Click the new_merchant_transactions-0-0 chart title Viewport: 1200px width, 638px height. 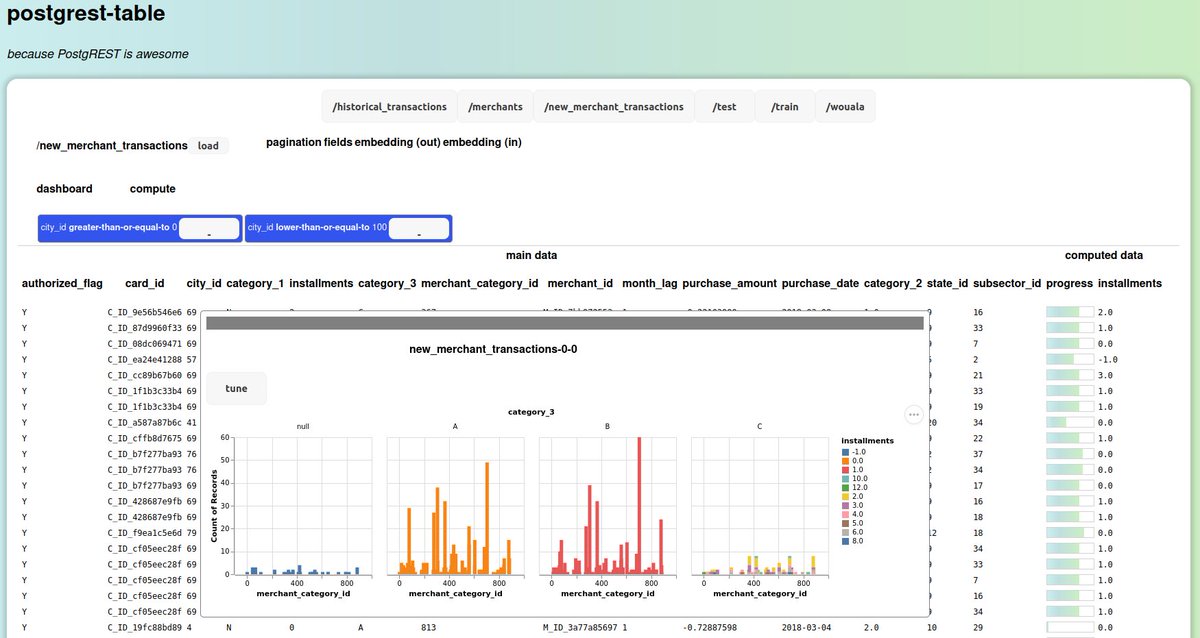point(493,349)
